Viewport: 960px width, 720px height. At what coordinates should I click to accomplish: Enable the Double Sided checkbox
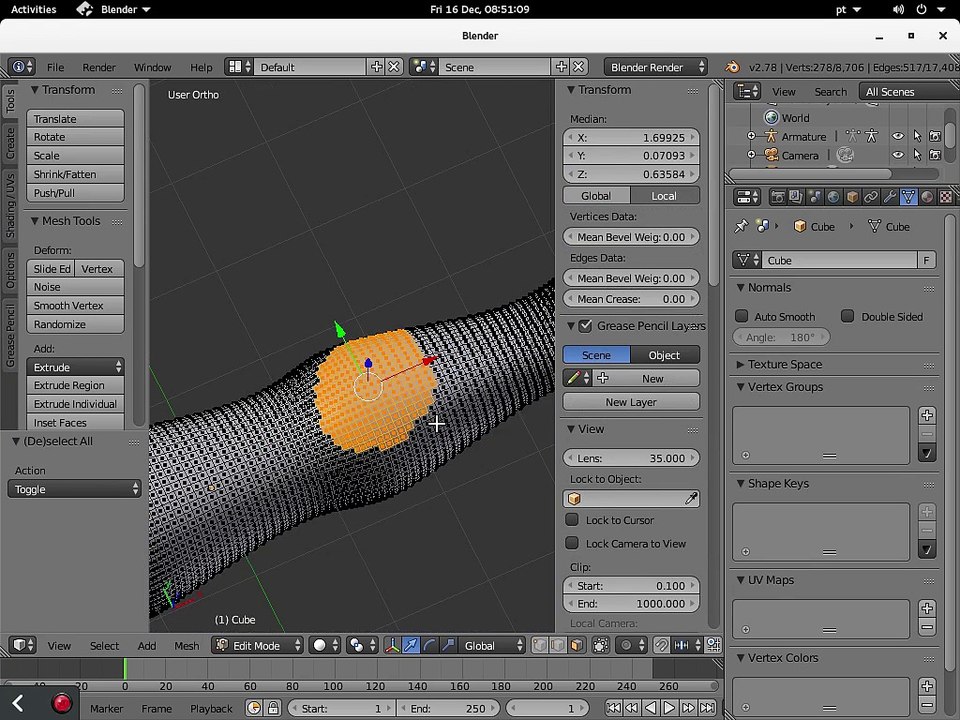click(847, 316)
